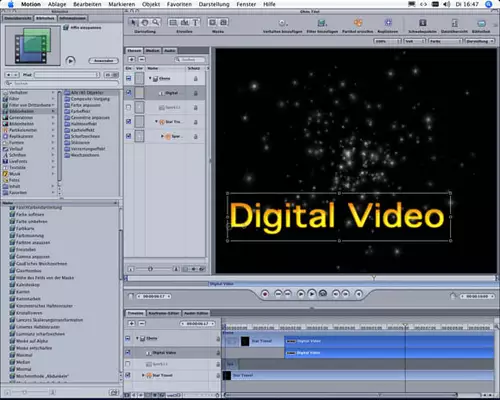The width and height of the screenshot is (500, 400).
Task: Click the record button in transport
Action: click(265, 294)
